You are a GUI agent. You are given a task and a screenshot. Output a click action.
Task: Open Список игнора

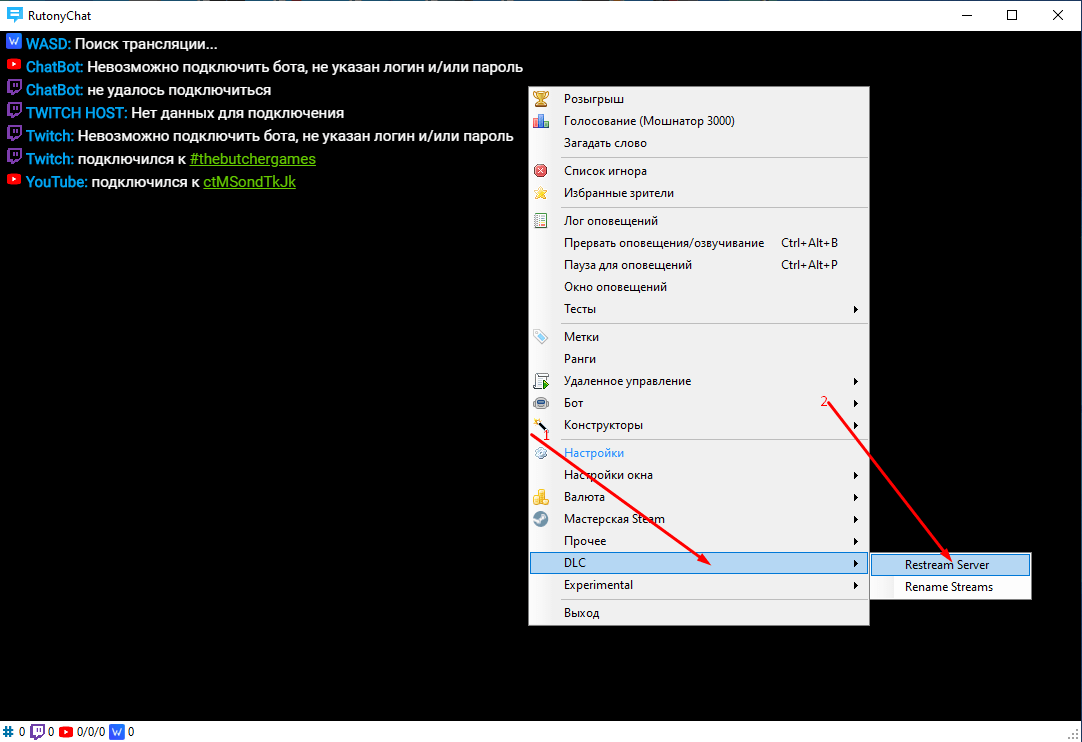[x=698, y=170]
